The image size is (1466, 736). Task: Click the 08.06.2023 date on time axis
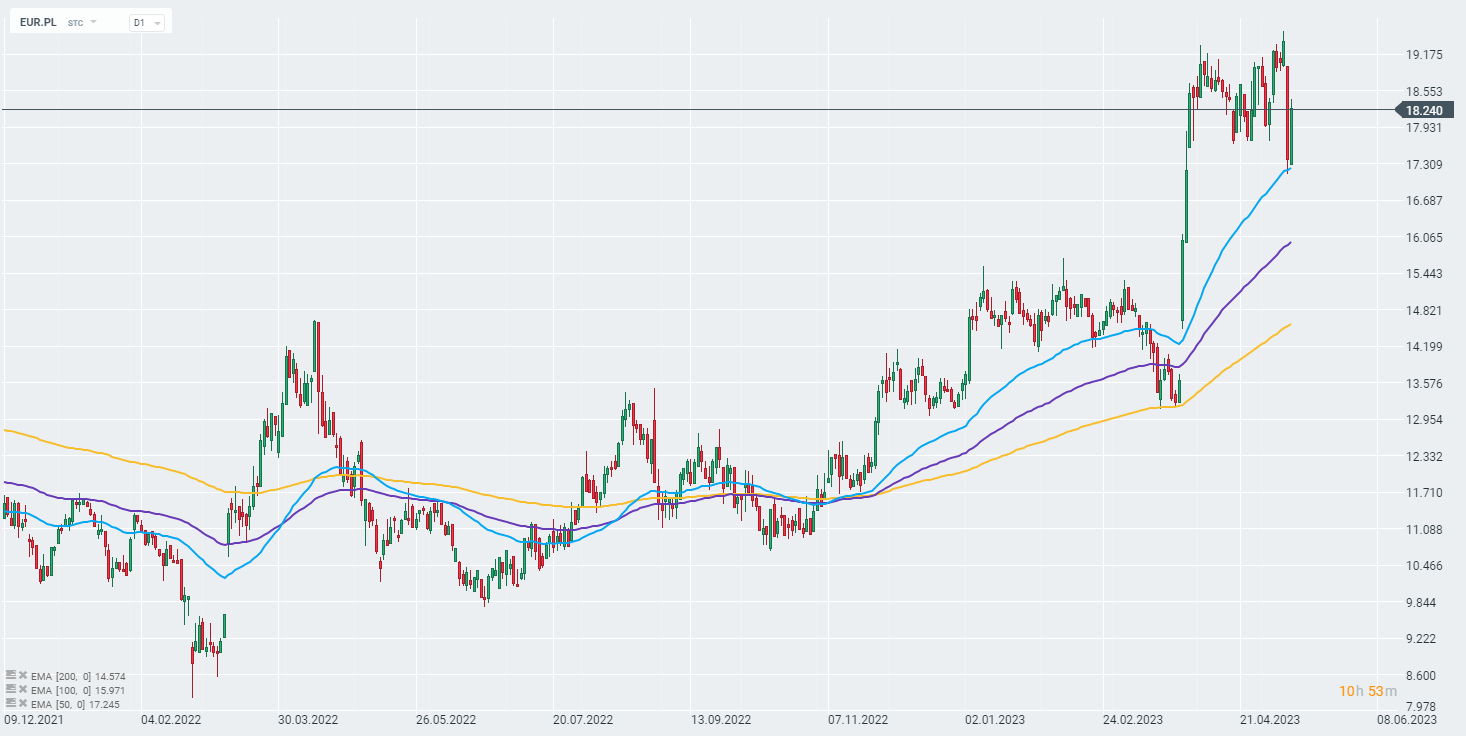pyautogui.click(x=1407, y=719)
